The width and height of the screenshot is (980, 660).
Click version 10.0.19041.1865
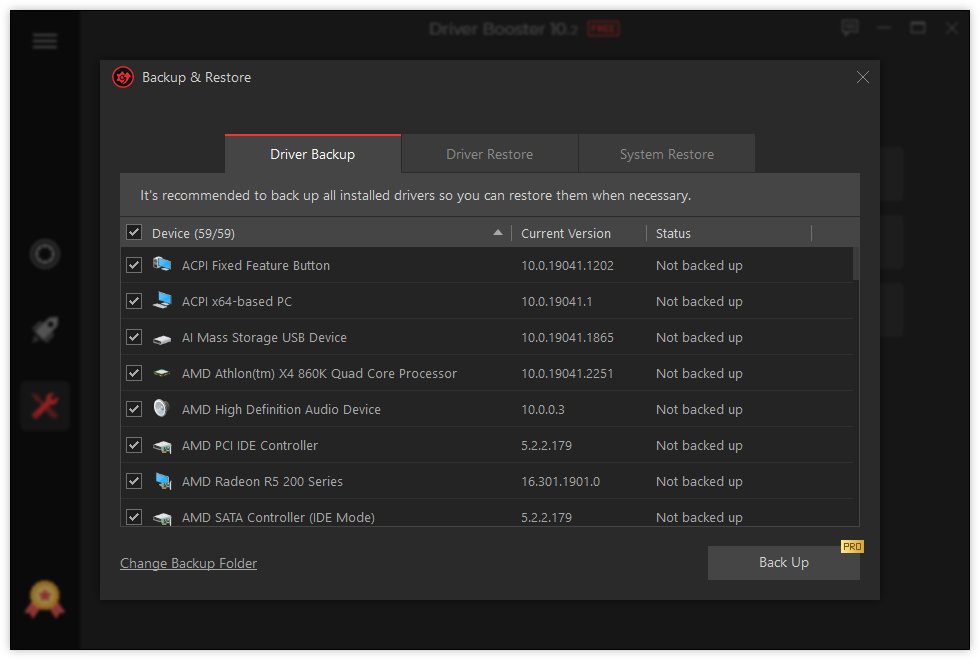click(x=568, y=338)
